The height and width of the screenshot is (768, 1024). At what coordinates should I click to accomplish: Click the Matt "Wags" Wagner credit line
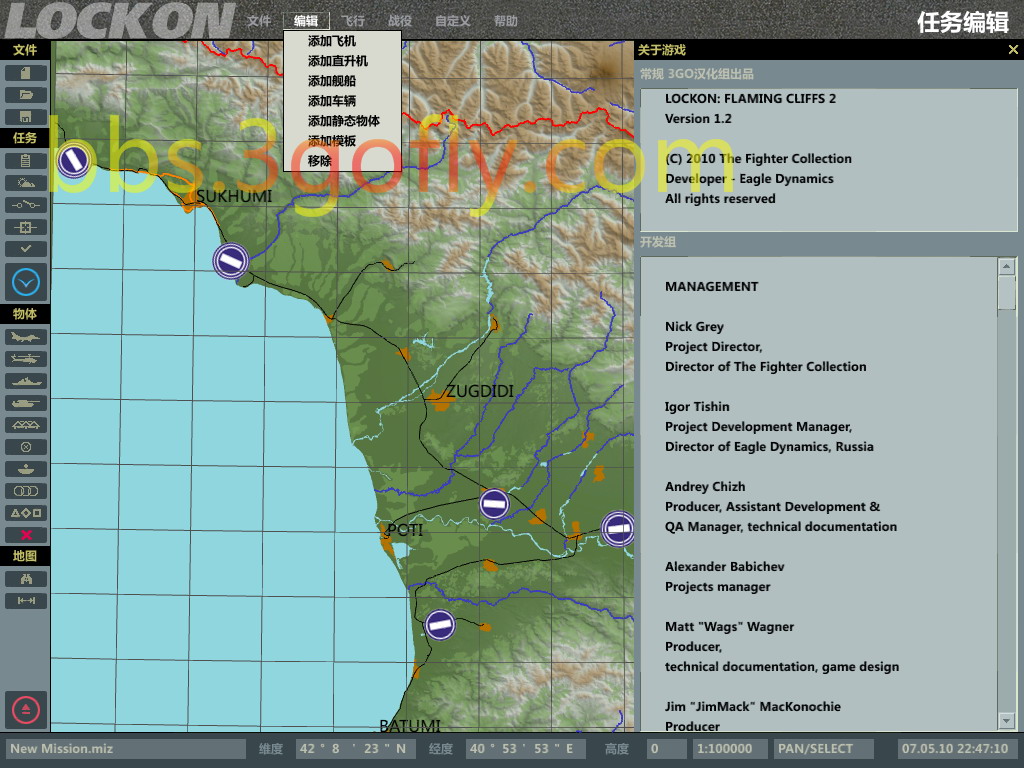pos(729,627)
